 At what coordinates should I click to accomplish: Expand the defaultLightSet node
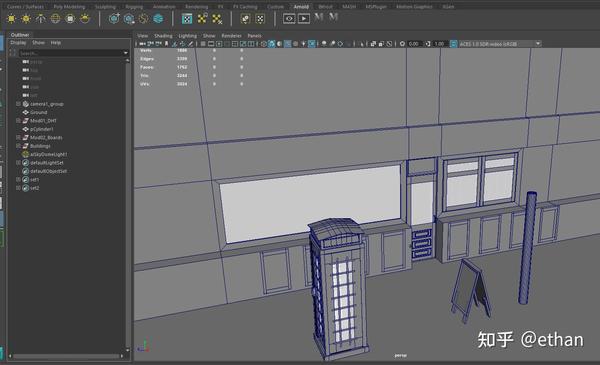(18, 163)
